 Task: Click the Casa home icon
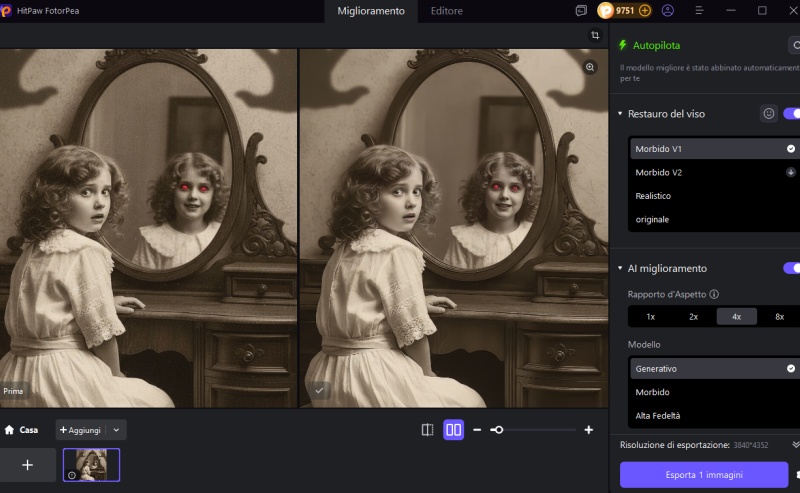(9, 430)
